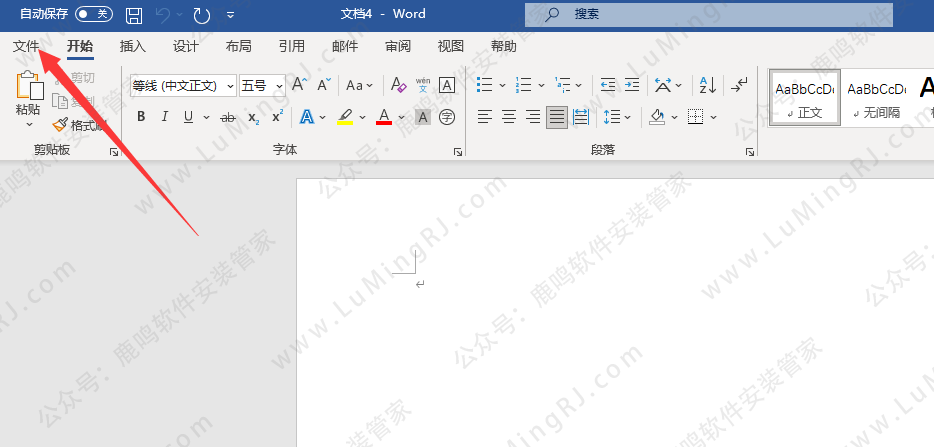Click the Save floppy disk icon
Viewport: 934px width, 447px height.
point(134,15)
